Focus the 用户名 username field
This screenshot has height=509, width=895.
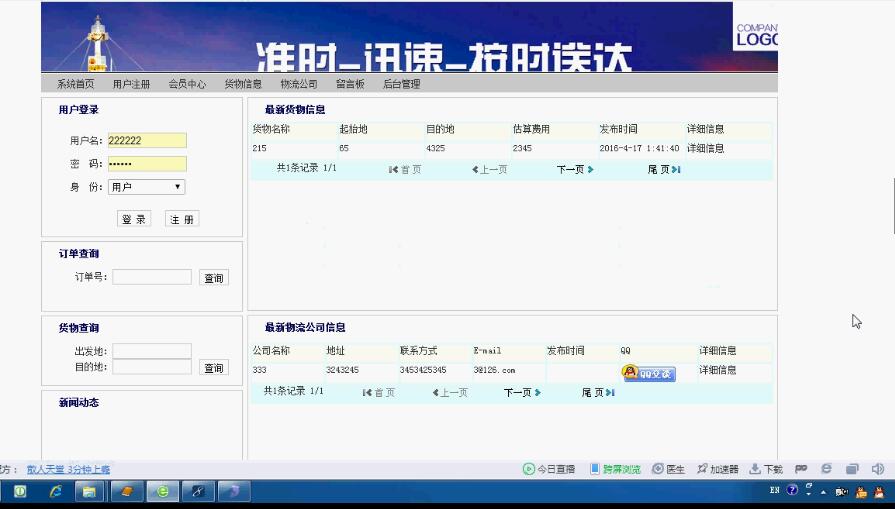[x=147, y=140]
